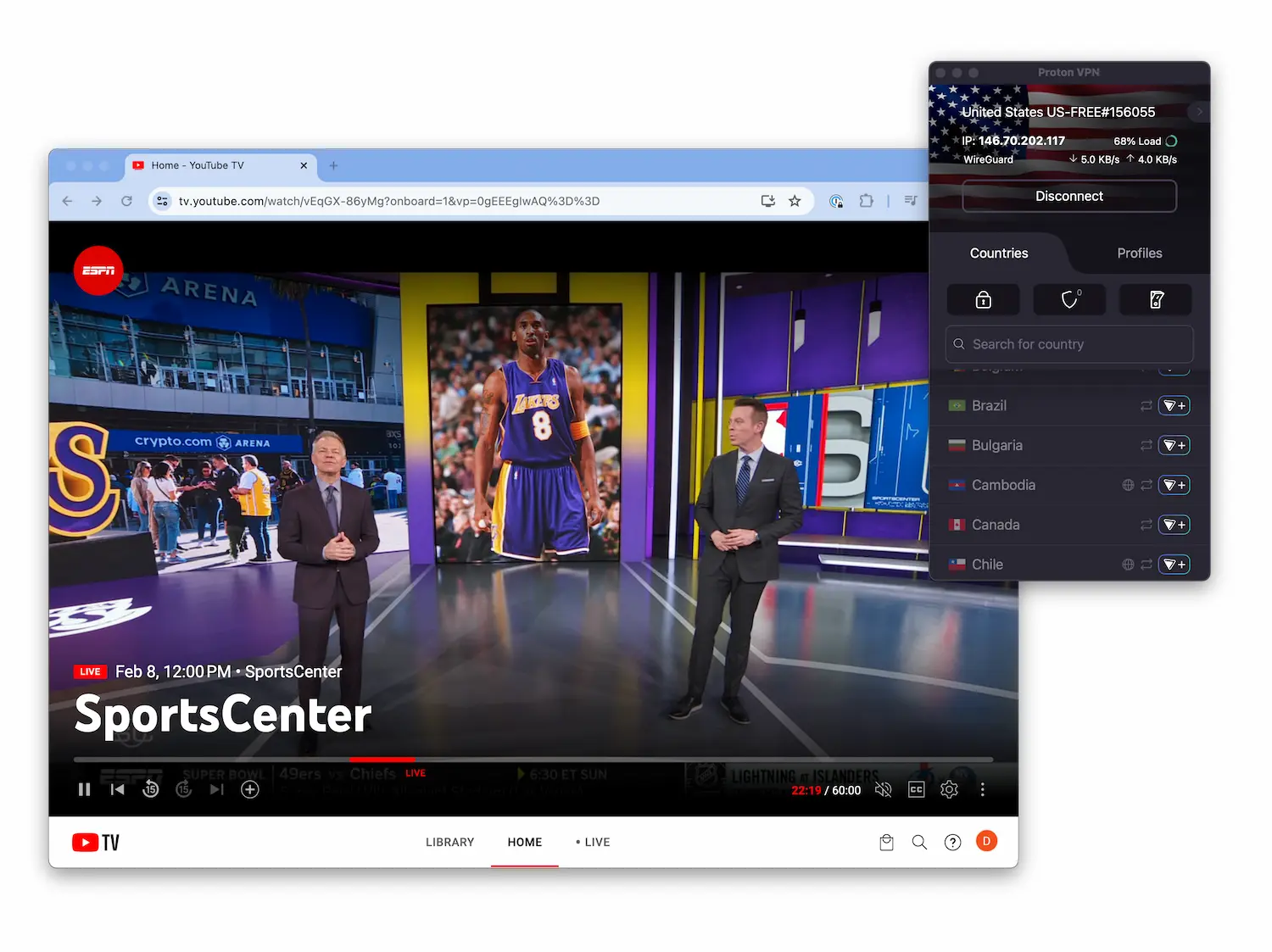Pause the live SportsCenter broadcast
This screenshot has height=952, width=1272.
point(84,789)
